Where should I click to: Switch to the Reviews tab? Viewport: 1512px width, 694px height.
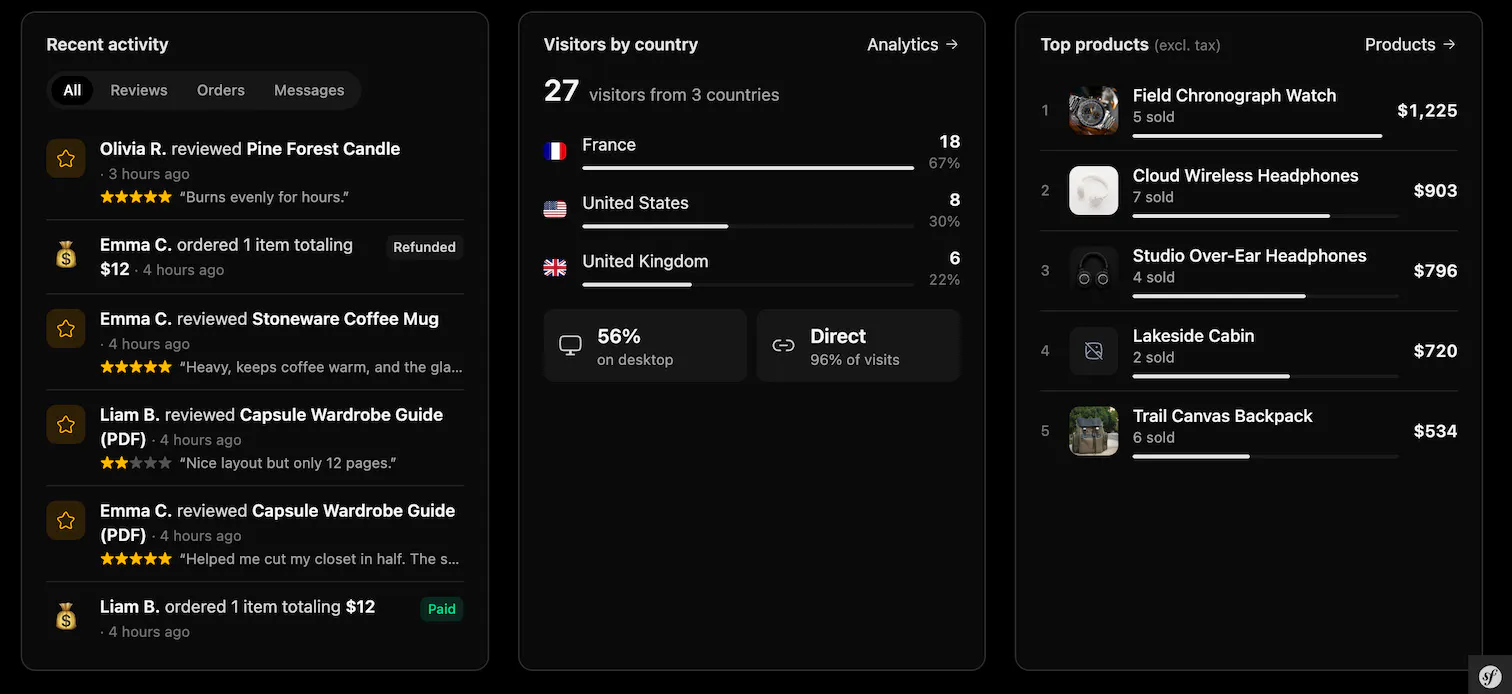(x=139, y=90)
